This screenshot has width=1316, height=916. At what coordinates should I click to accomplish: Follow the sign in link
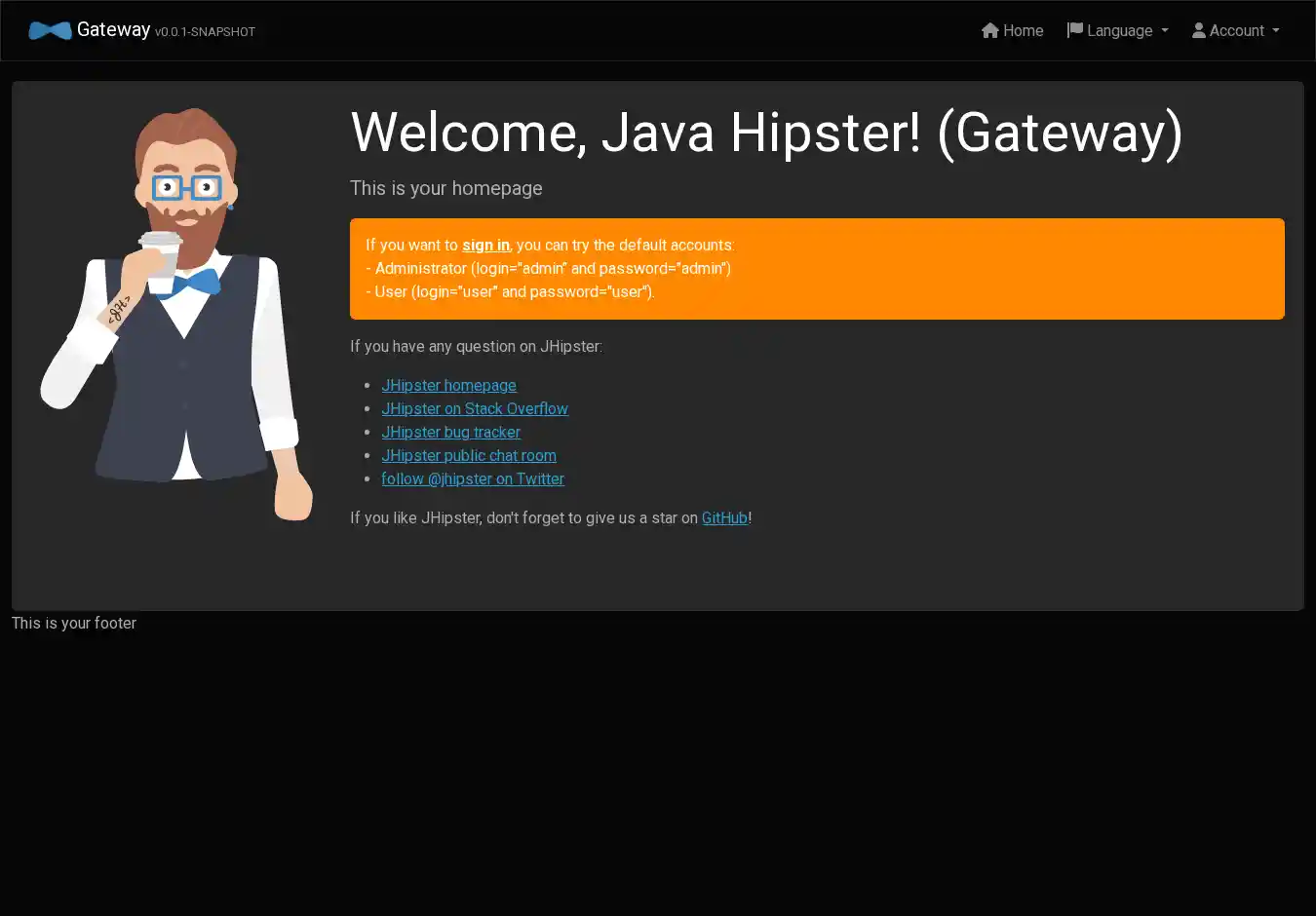(x=485, y=246)
